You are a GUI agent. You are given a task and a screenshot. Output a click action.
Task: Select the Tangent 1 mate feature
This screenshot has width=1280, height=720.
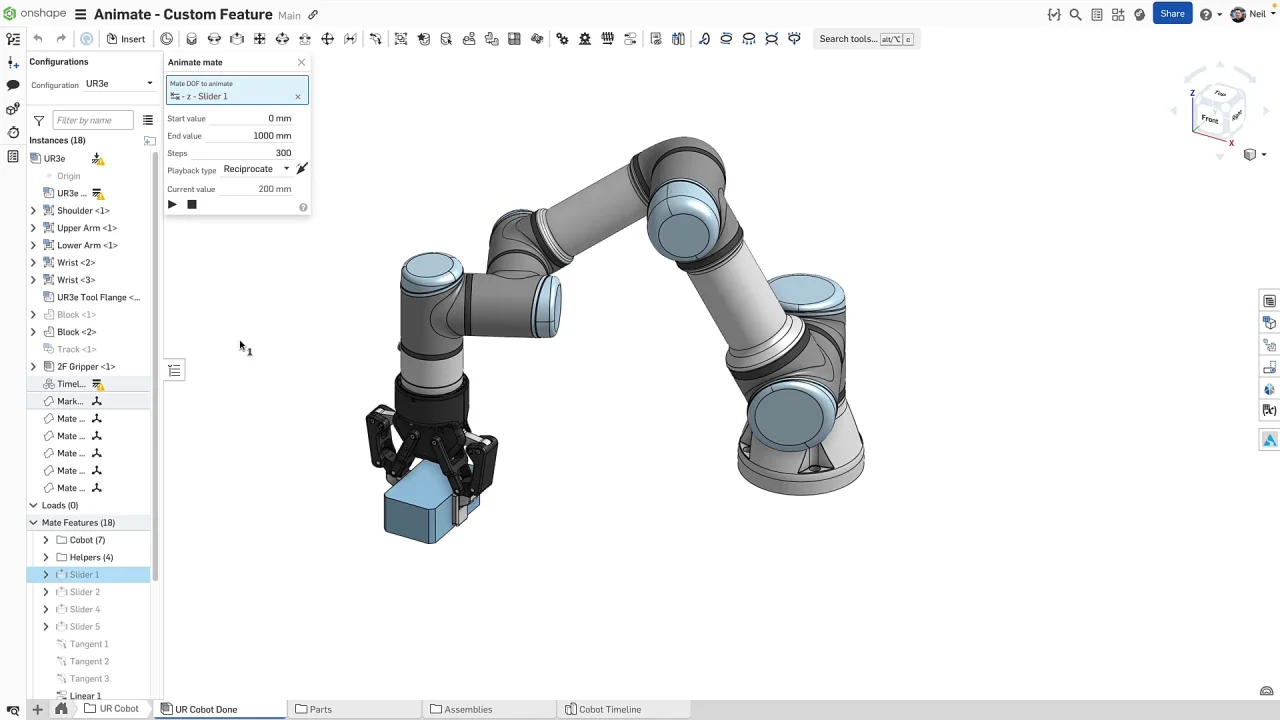(89, 644)
